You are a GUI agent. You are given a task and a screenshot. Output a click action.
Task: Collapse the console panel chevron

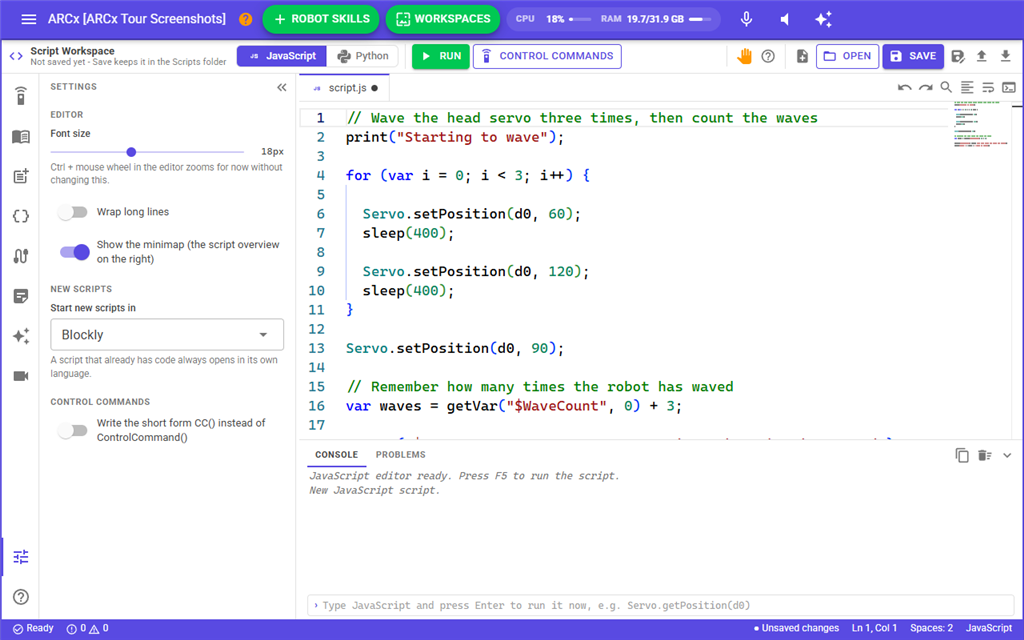point(1007,455)
